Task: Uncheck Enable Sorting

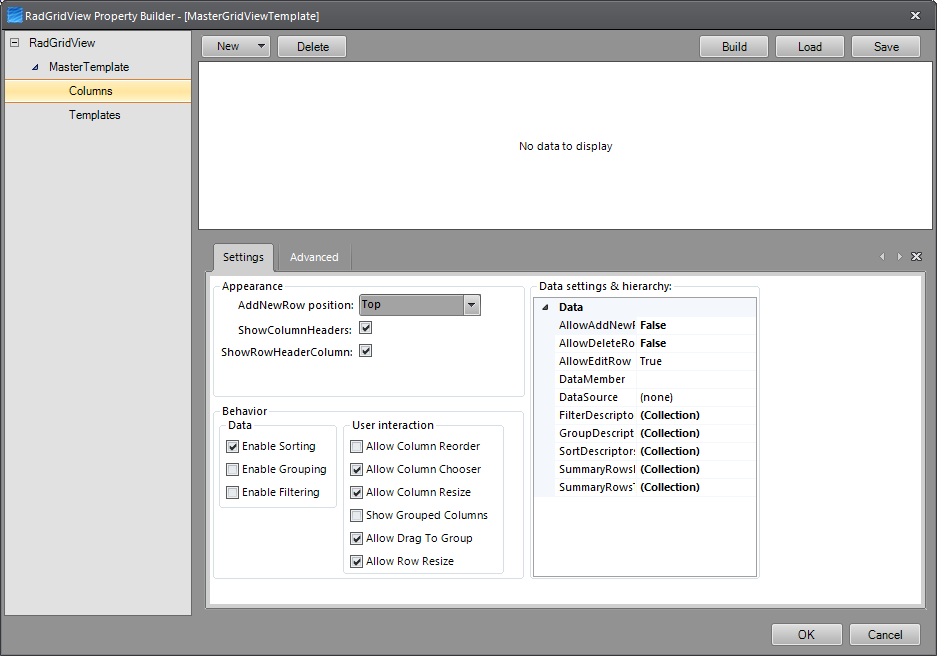Action: click(232, 447)
